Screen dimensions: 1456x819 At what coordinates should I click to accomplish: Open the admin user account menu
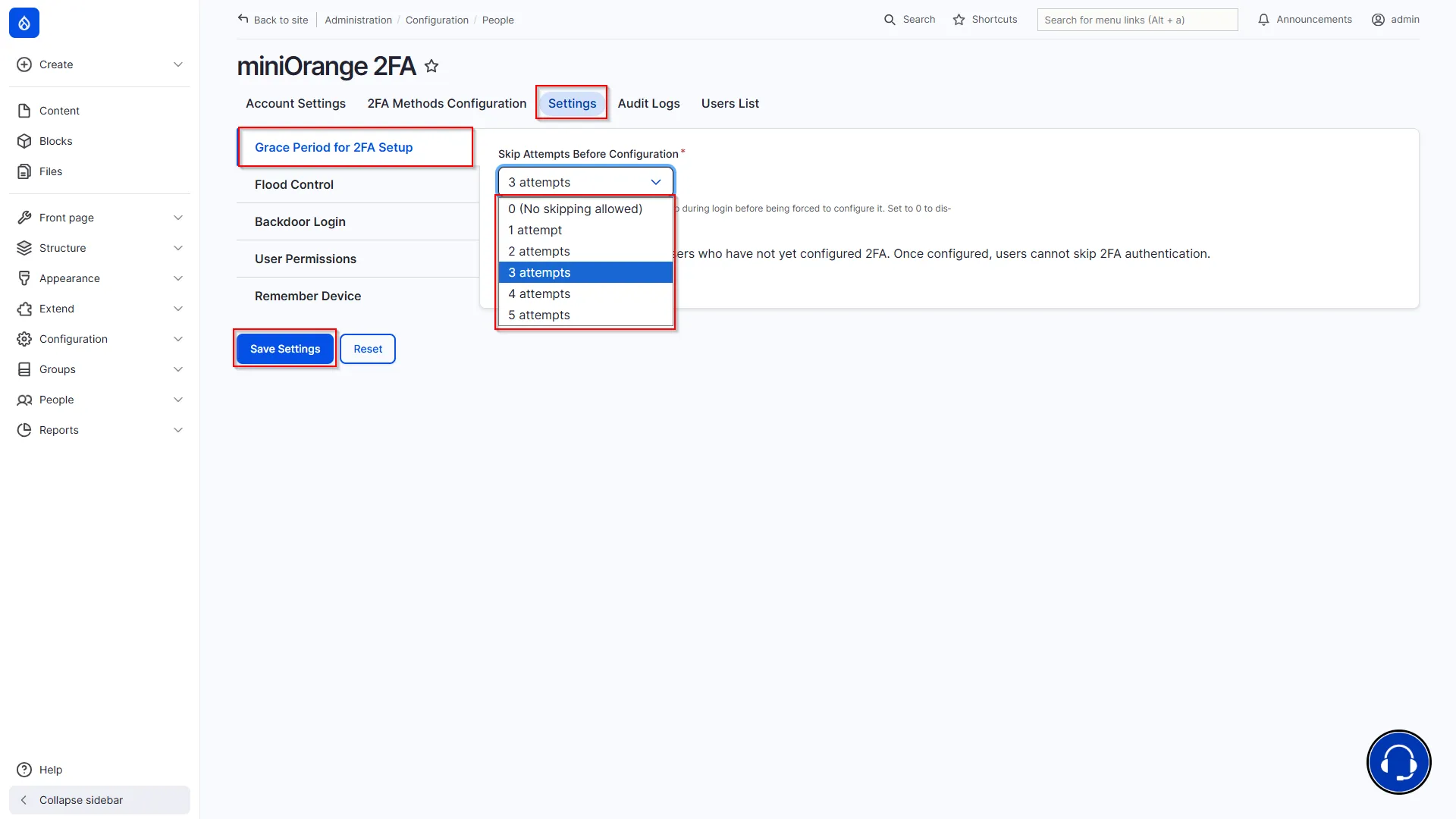click(x=1395, y=20)
